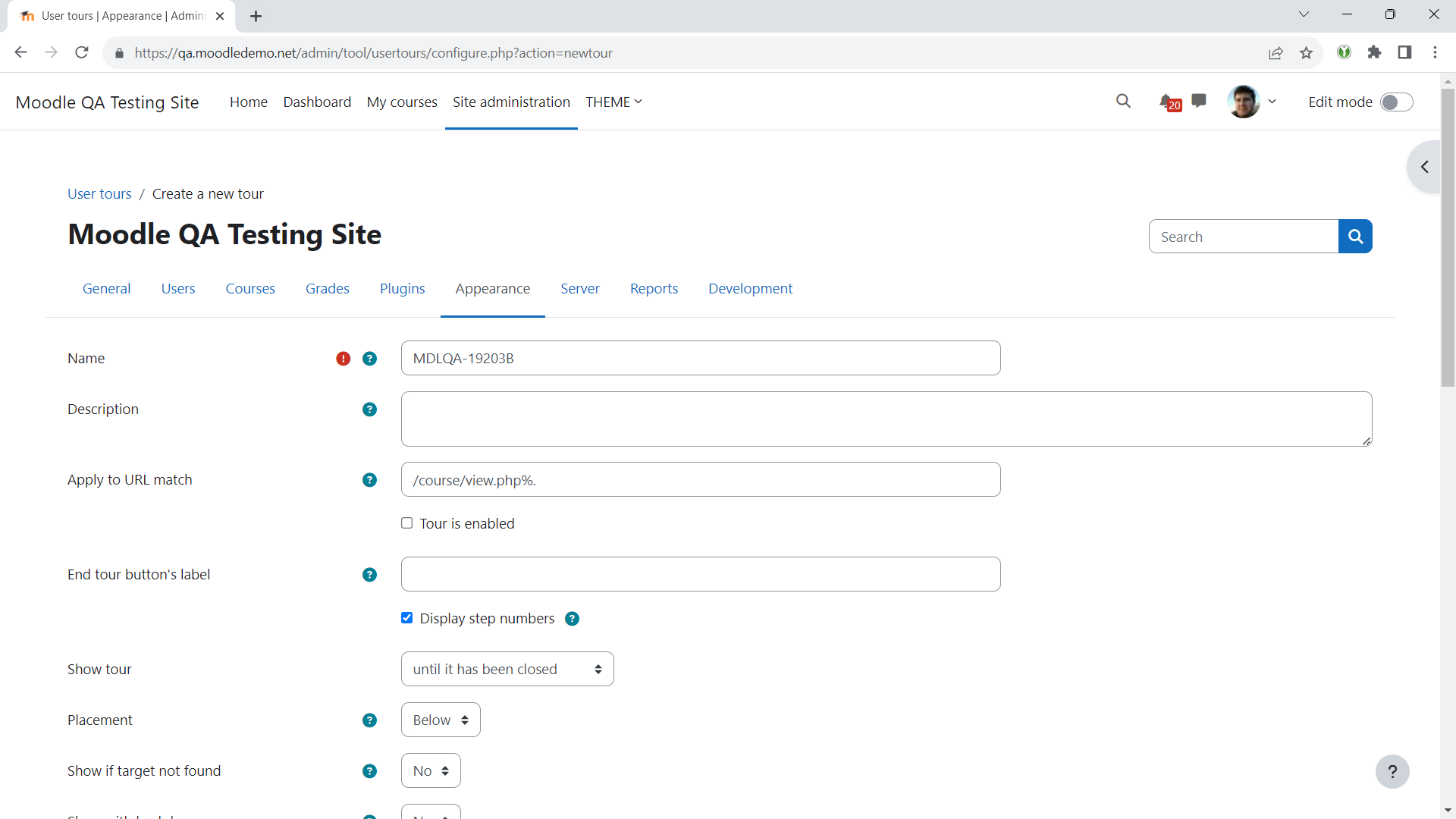Image resolution: width=1456 pixels, height=819 pixels.
Task: Click the user avatar picture
Action: (x=1243, y=102)
